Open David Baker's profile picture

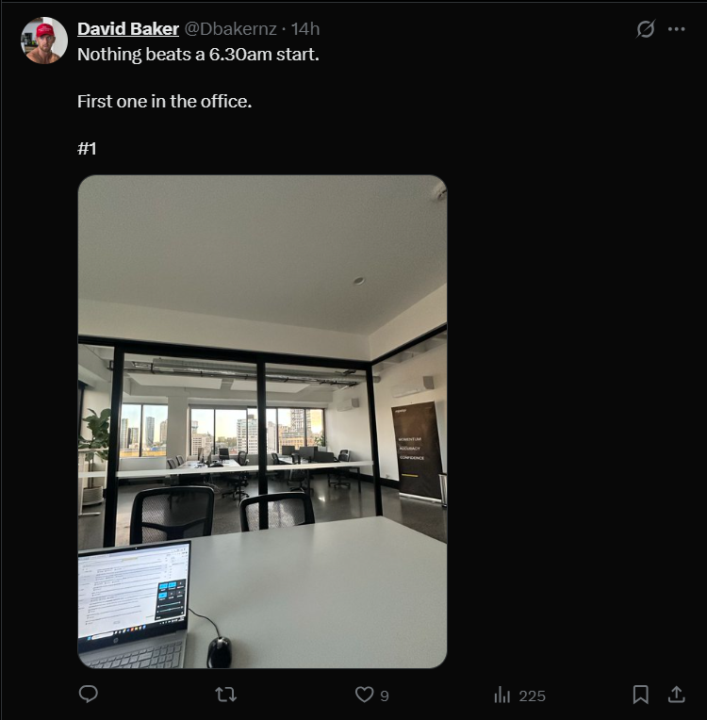point(44,40)
